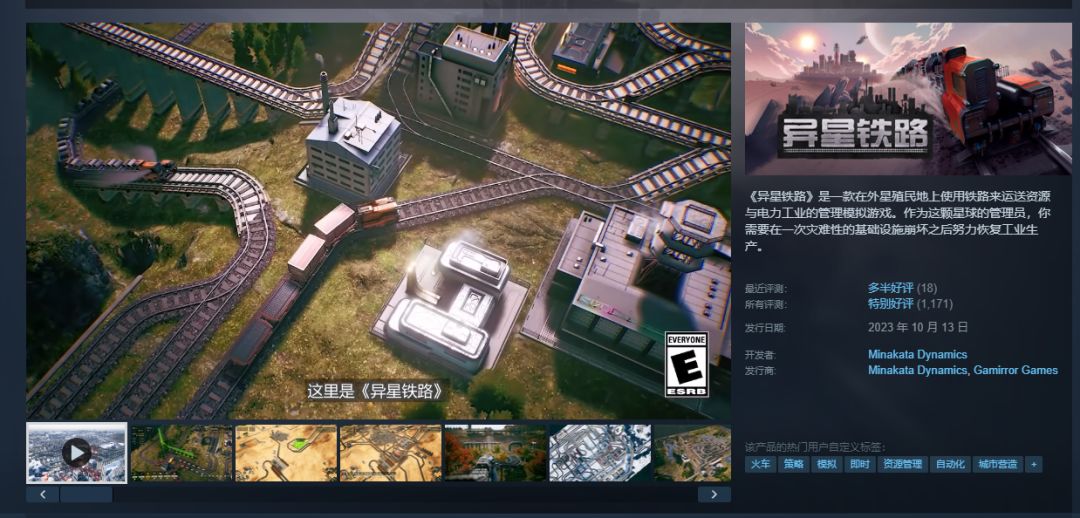Open the third thumbnail, a sandy desert map
Screen dimensions: 1080x518
[x=286, y=453]
